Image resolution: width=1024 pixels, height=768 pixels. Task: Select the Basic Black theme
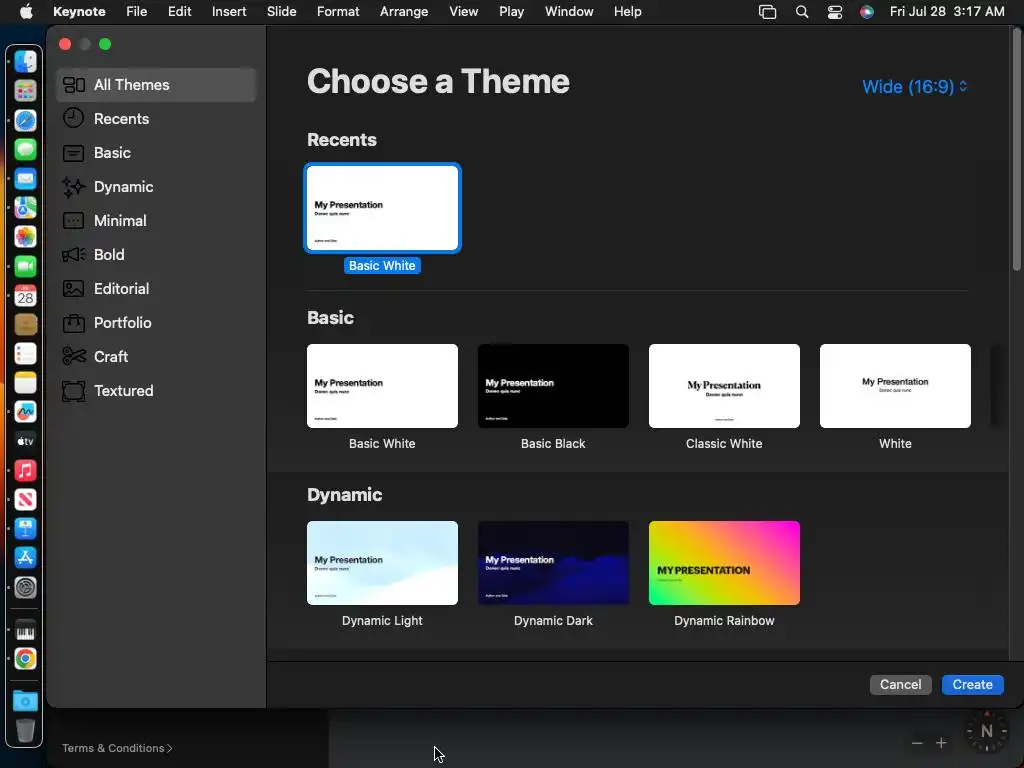click(553, 386)
